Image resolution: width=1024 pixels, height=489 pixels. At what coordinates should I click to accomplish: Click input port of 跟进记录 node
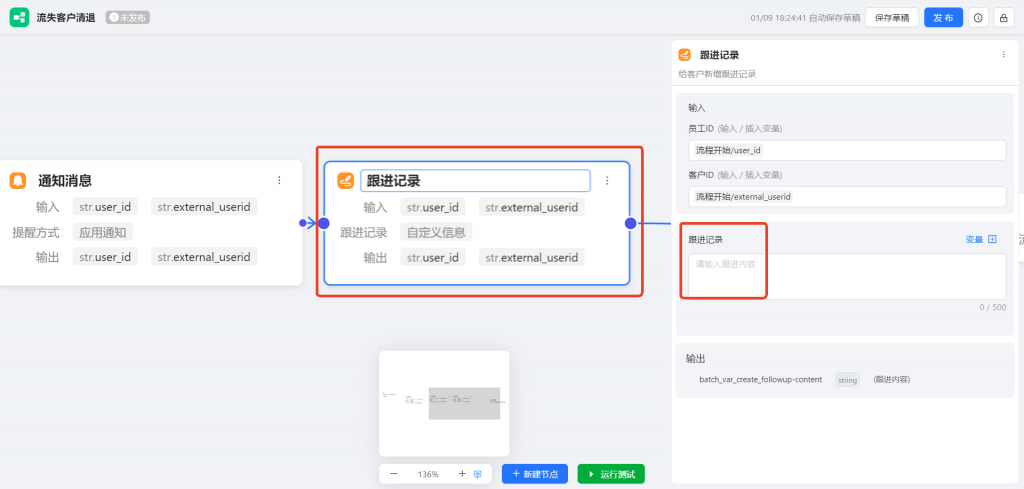pyautogui.click(x=323, y=223)
